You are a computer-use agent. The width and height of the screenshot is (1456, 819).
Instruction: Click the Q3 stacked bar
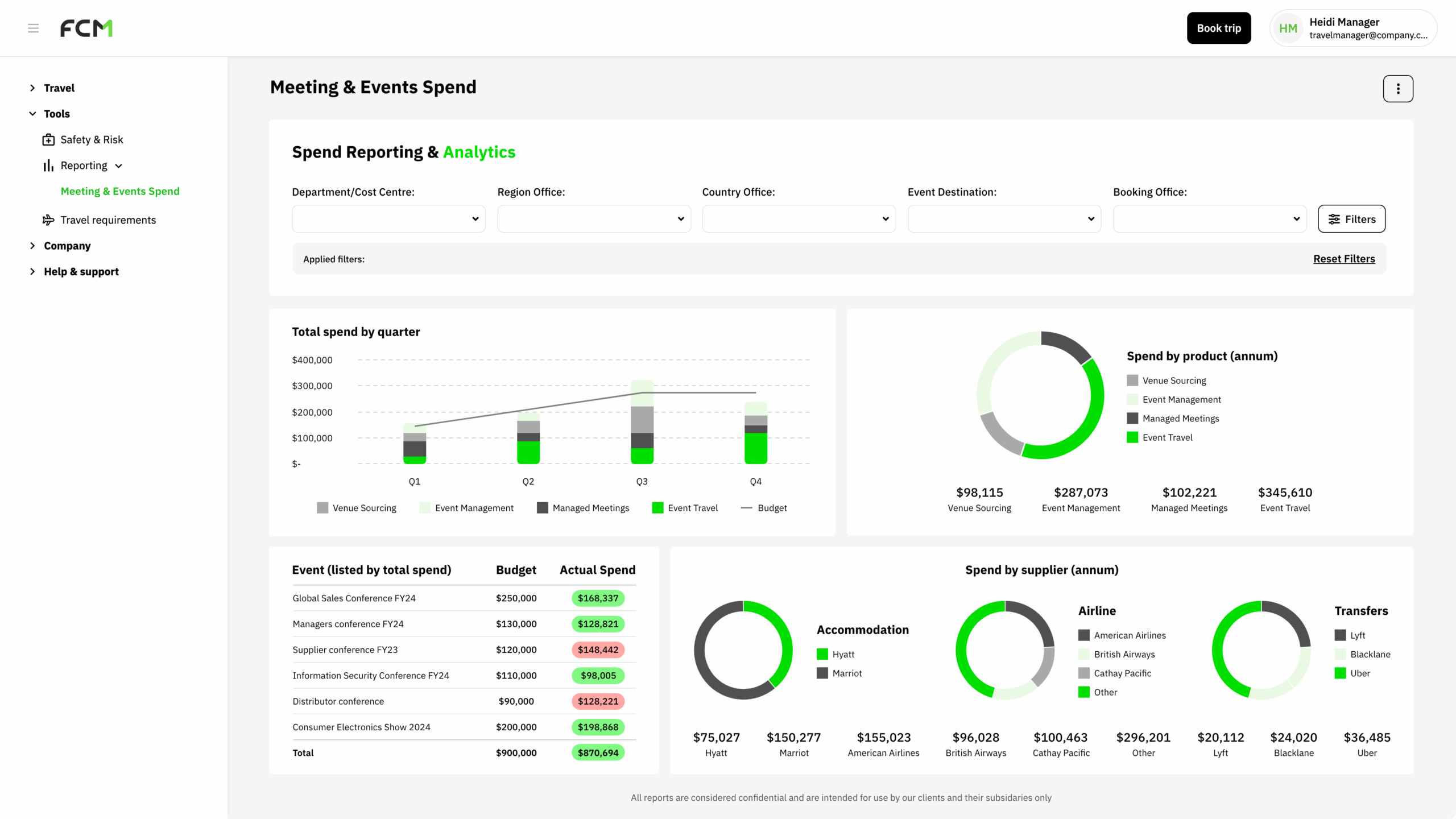642,422
